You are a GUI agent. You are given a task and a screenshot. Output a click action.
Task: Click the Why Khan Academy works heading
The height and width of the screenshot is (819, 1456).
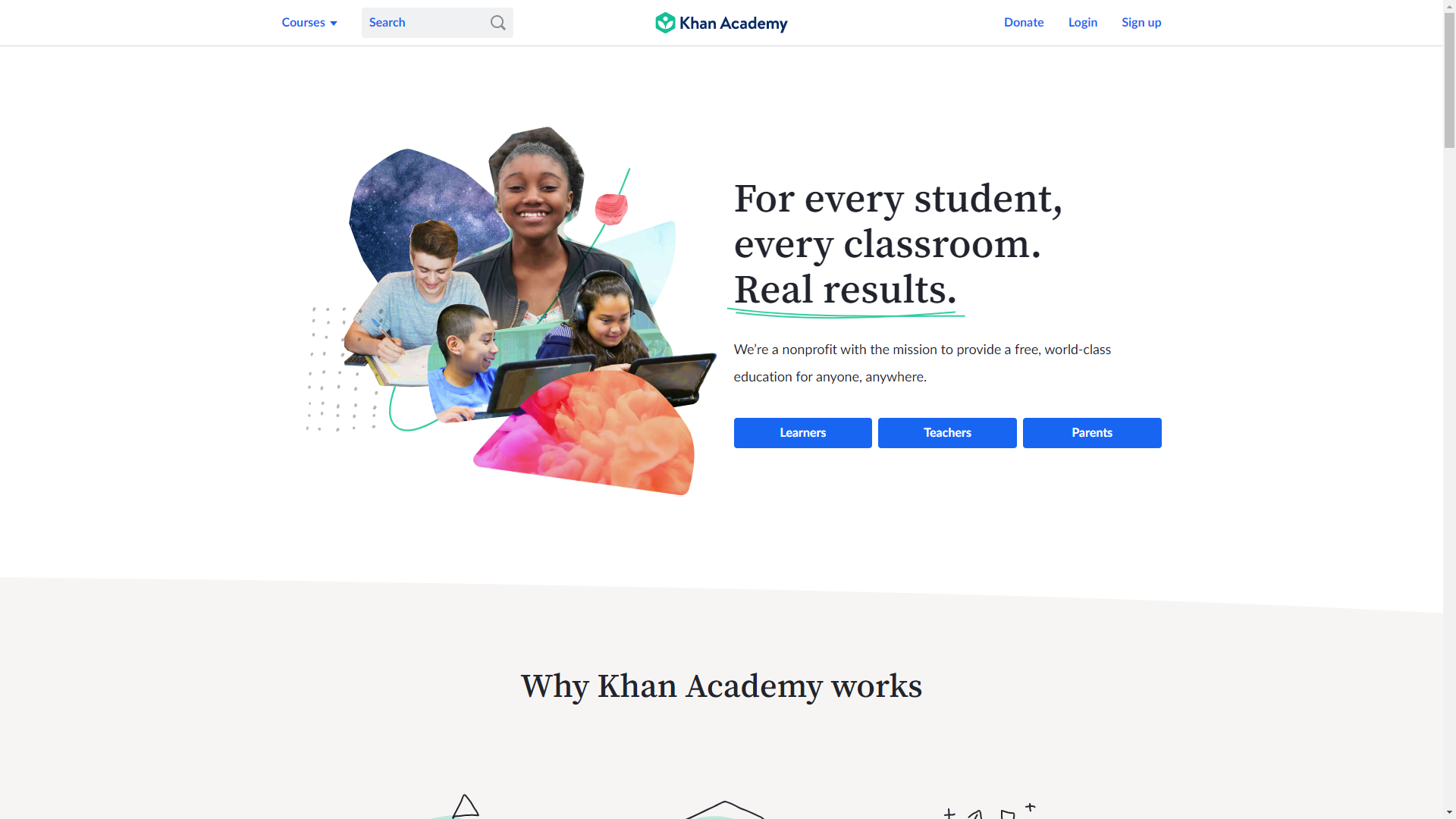click(721, 686)
